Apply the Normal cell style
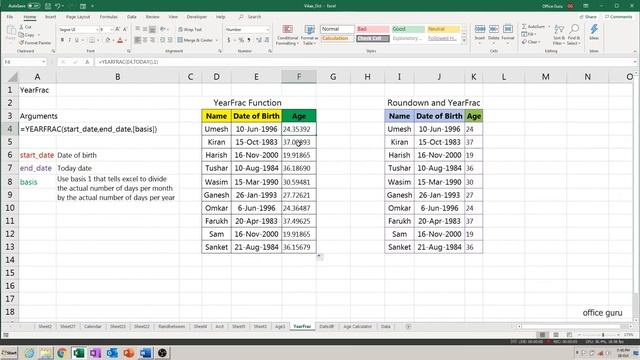Image resolution: width=640 pixels, height=360 pixels. point(337,29)
